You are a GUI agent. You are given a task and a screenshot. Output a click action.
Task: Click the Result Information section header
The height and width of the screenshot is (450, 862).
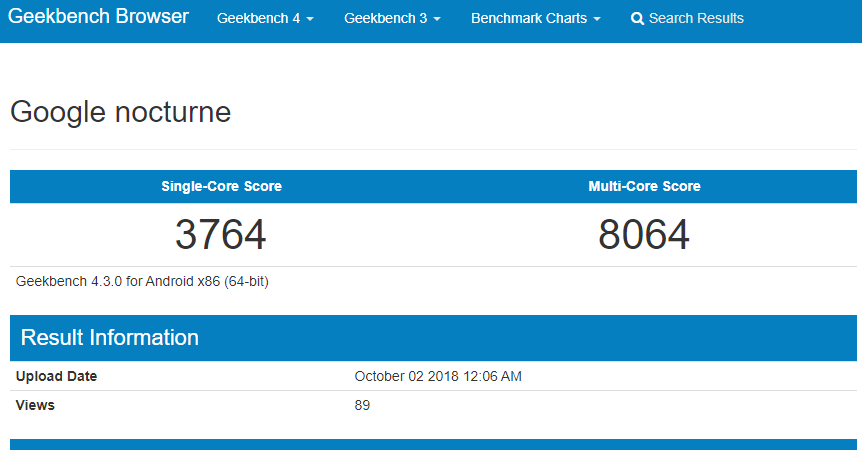(433, 338)
